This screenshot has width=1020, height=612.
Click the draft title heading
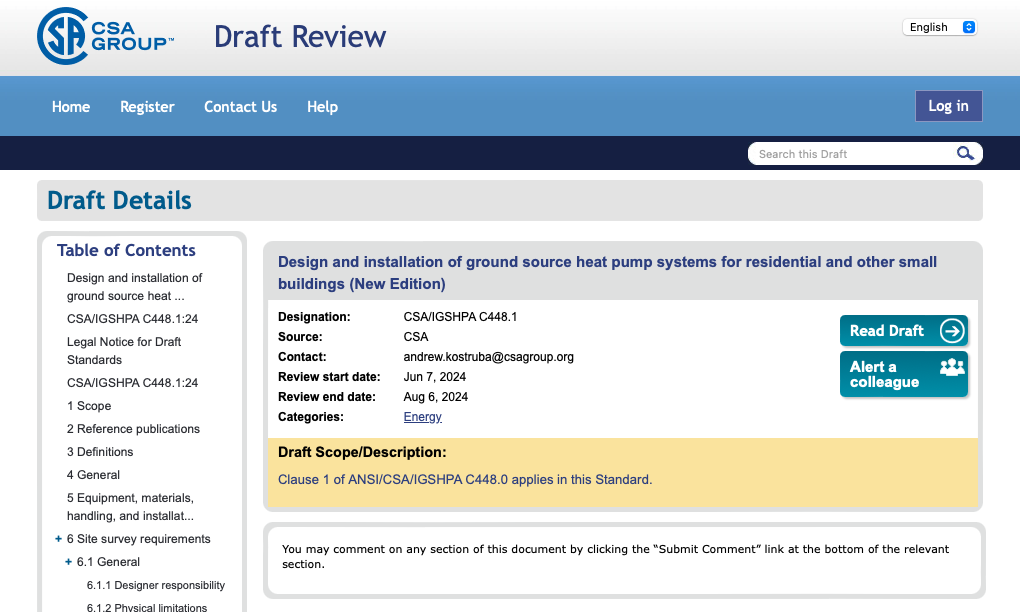608,273
